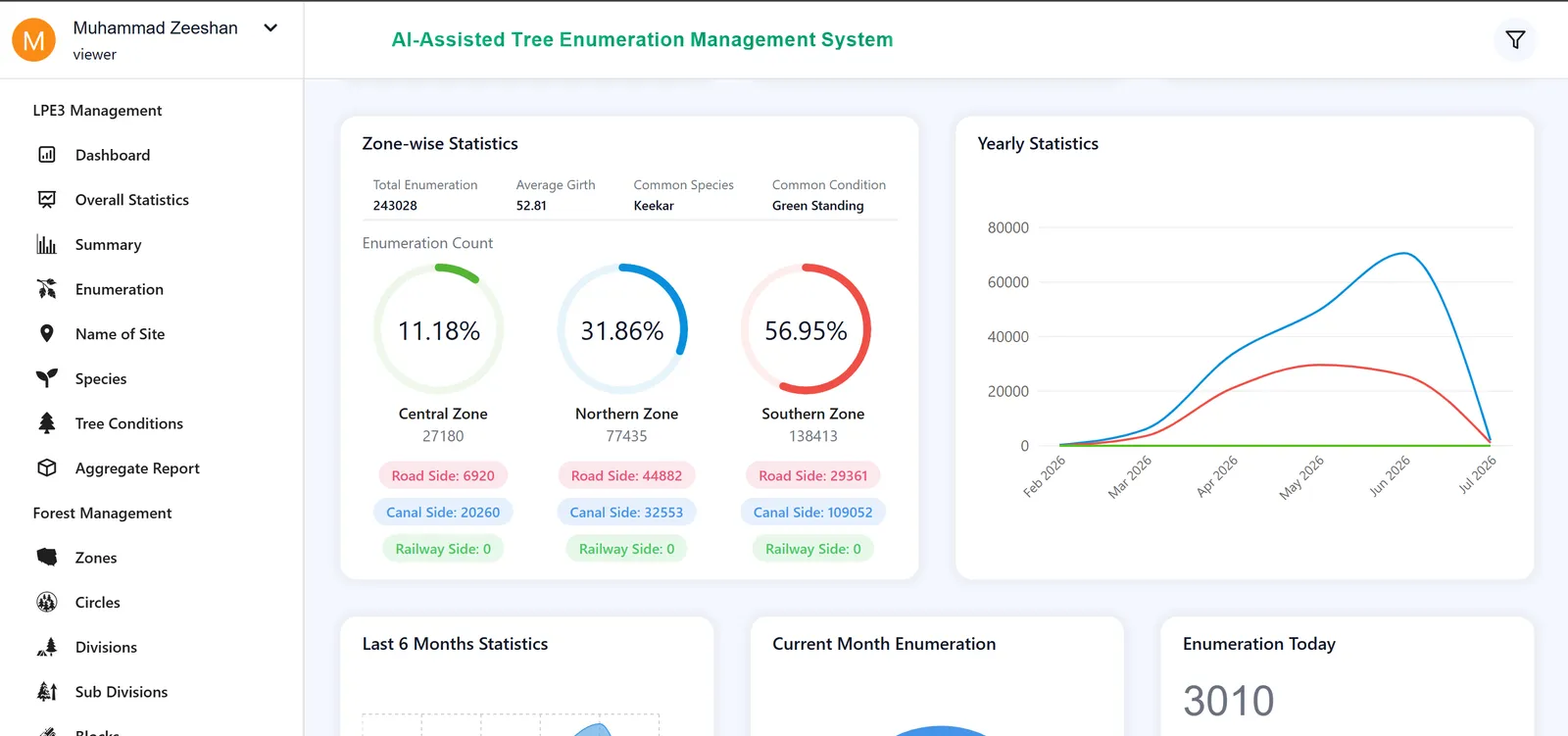
Task: Open the filter icon at top right
Action: pyautogui.click(x=1515, y=40)
